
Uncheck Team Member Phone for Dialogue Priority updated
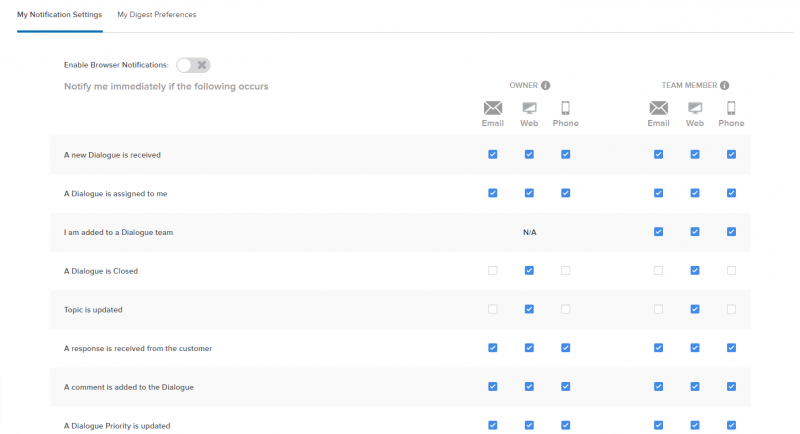(x=731, y=425)
